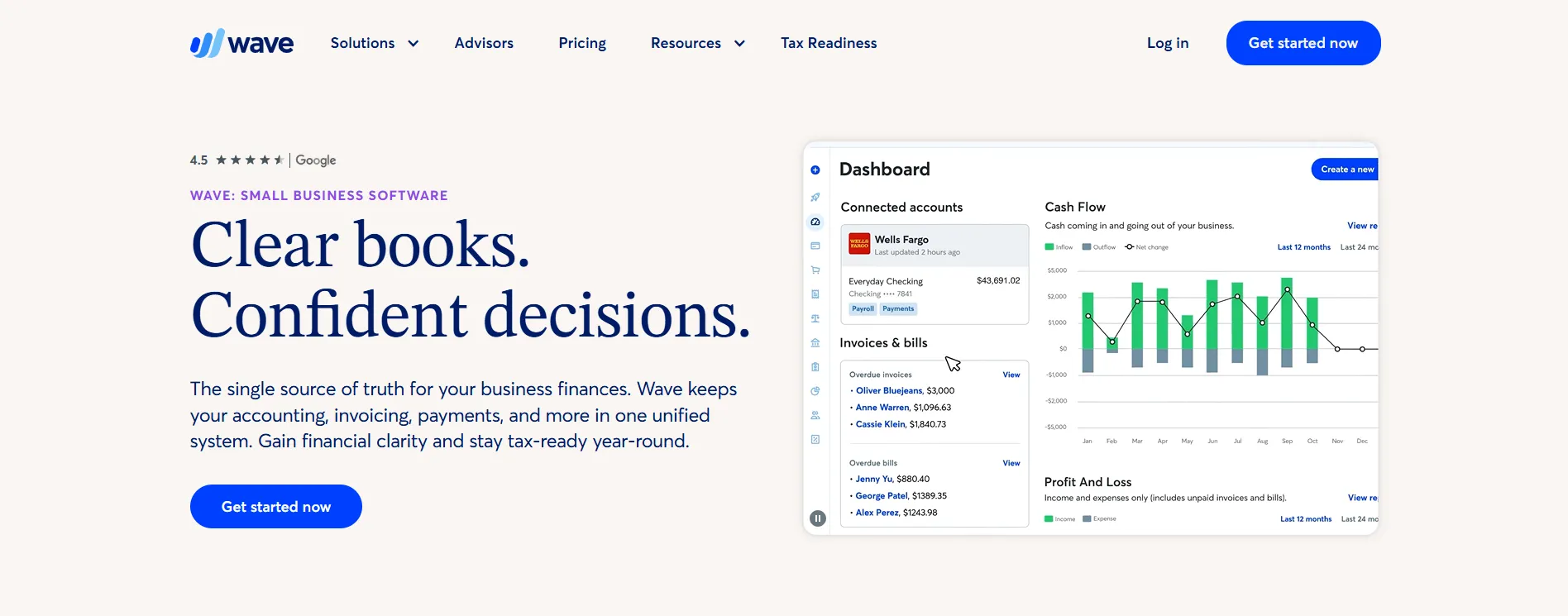Click the pie chart reports sidebar icon
1568x616 pixels.
click(815, 391)
